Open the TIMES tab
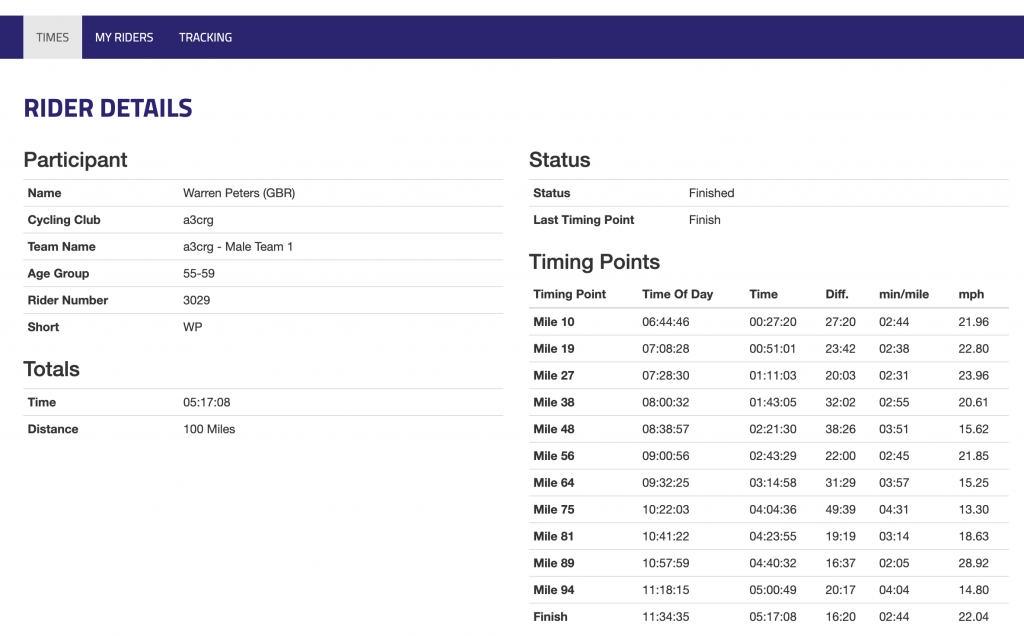1024x636 pixels. coord(52,37)
